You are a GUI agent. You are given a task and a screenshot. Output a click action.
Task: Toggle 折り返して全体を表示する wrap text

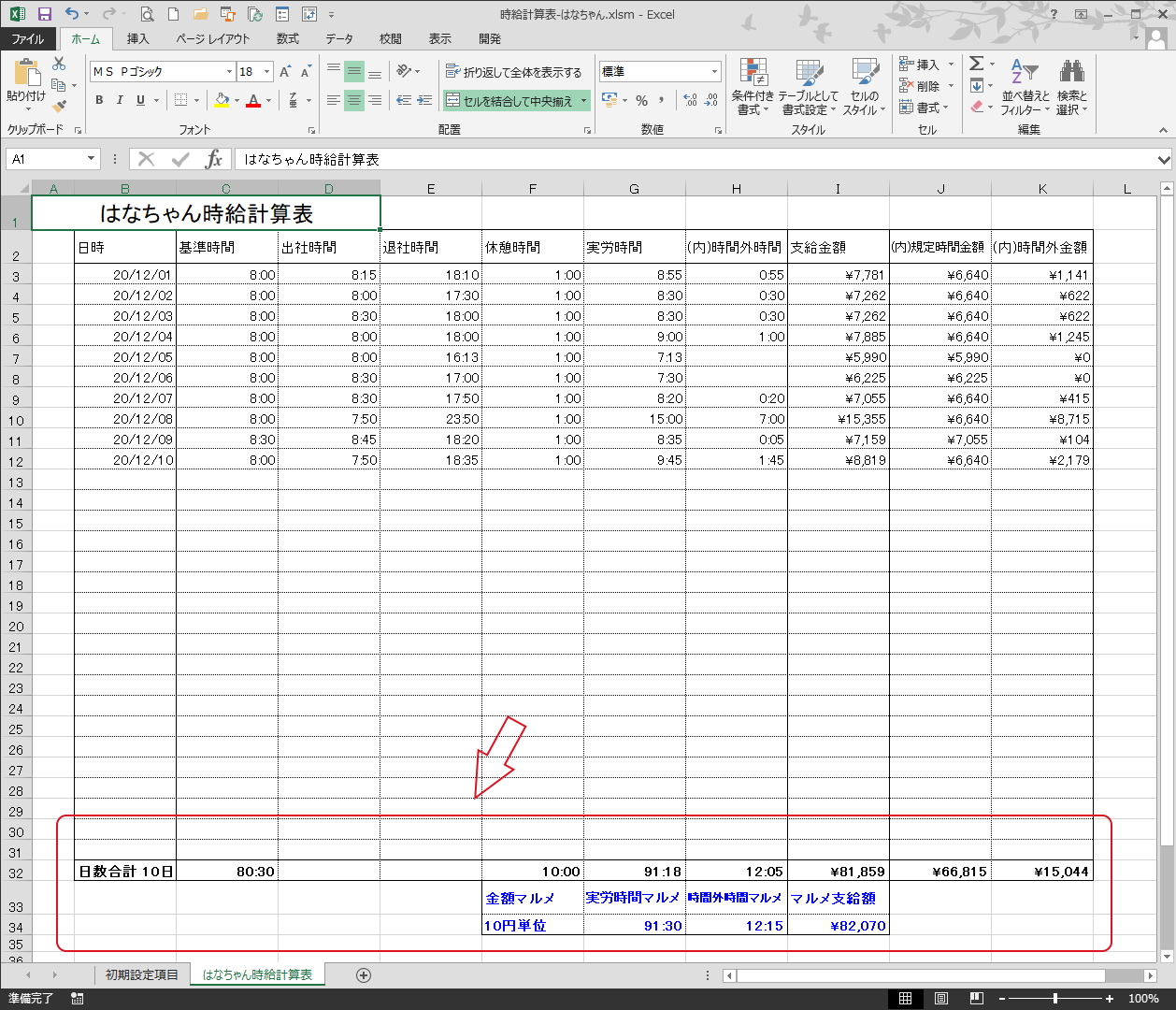pos(513,72)
